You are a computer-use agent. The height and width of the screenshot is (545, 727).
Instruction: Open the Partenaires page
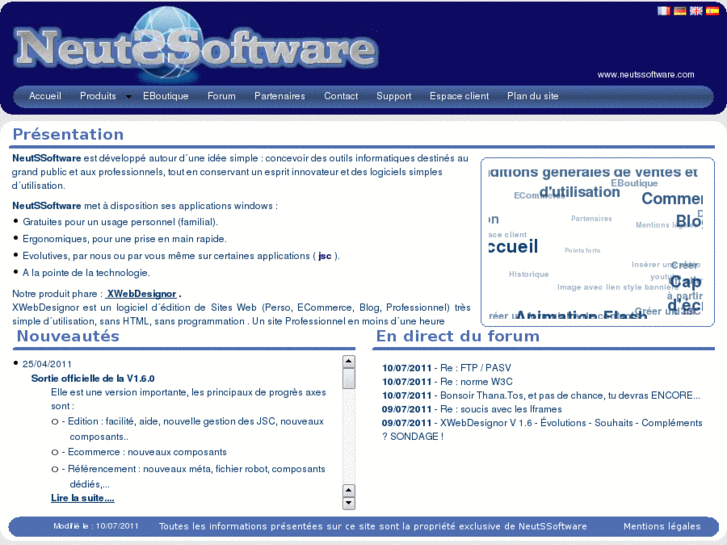pos(280,96)
